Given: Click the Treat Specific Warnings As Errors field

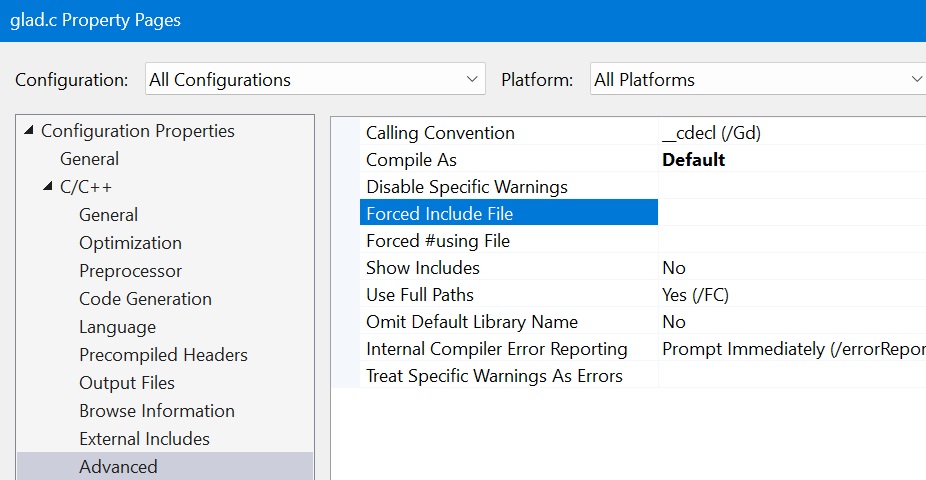Looking at the screenshot, I should [x=790, y=376].
